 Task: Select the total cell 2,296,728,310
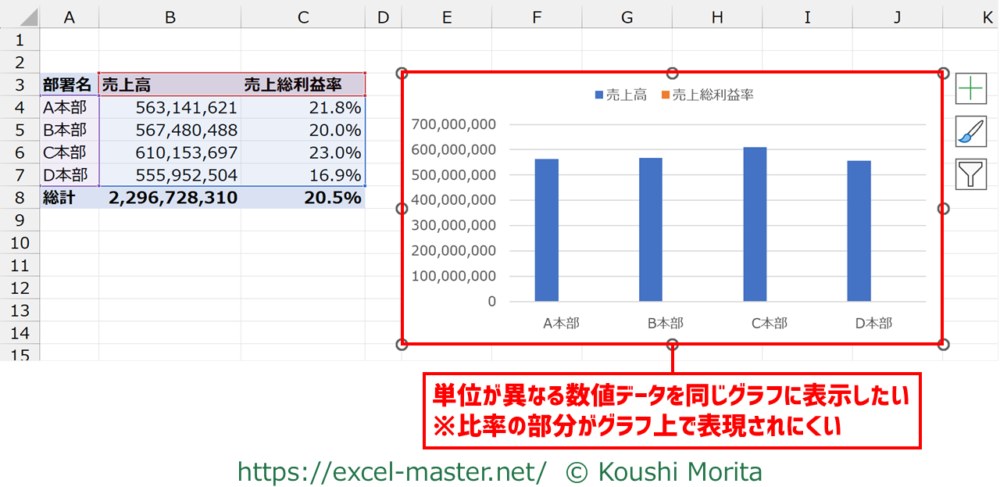click(170, 197)
